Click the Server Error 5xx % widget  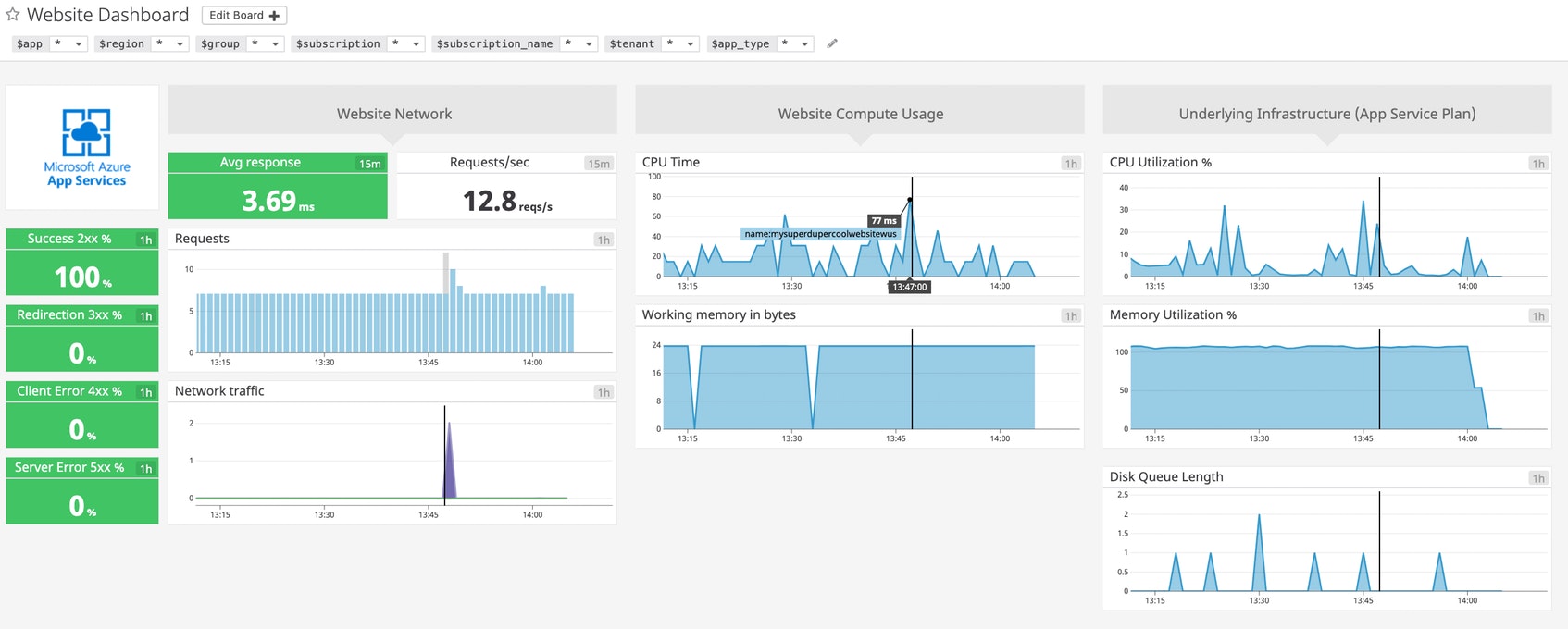82,491
